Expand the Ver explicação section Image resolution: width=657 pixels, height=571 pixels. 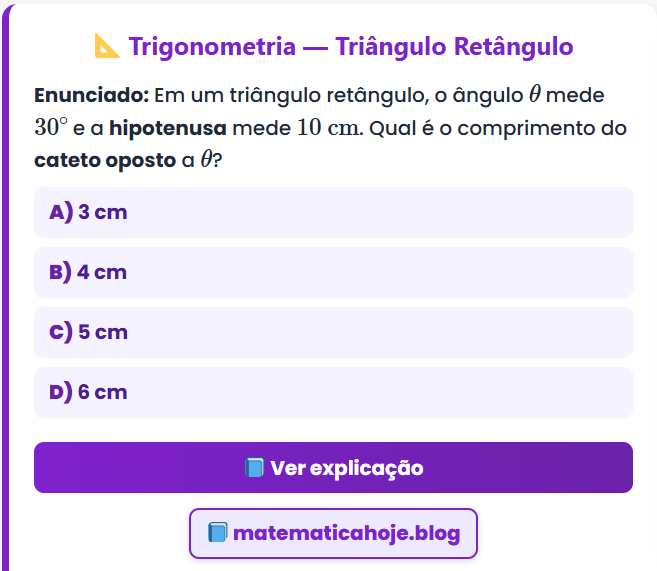coord(333,468)
